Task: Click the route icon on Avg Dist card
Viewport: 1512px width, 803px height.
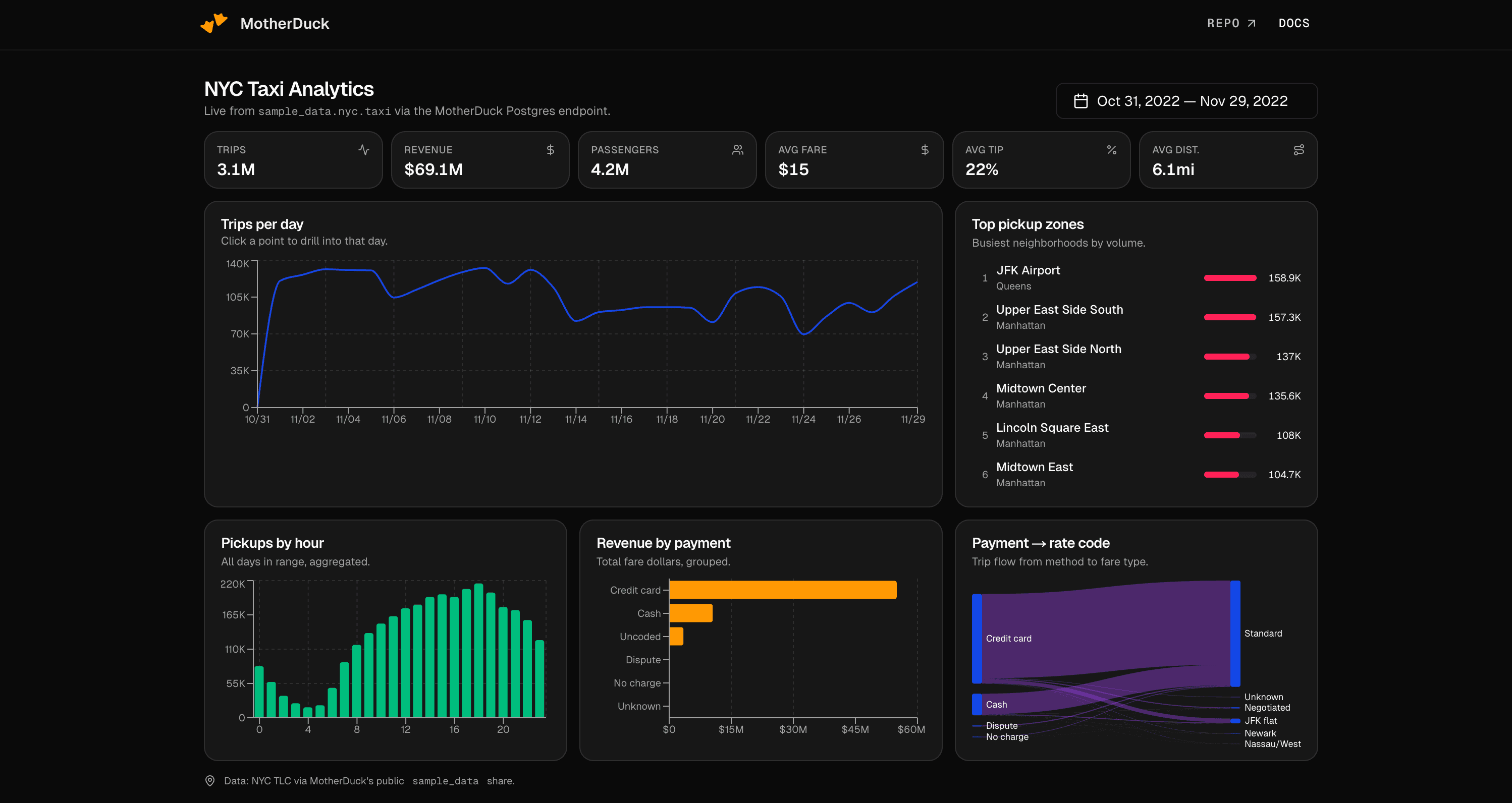Action: pos(1299,150)
